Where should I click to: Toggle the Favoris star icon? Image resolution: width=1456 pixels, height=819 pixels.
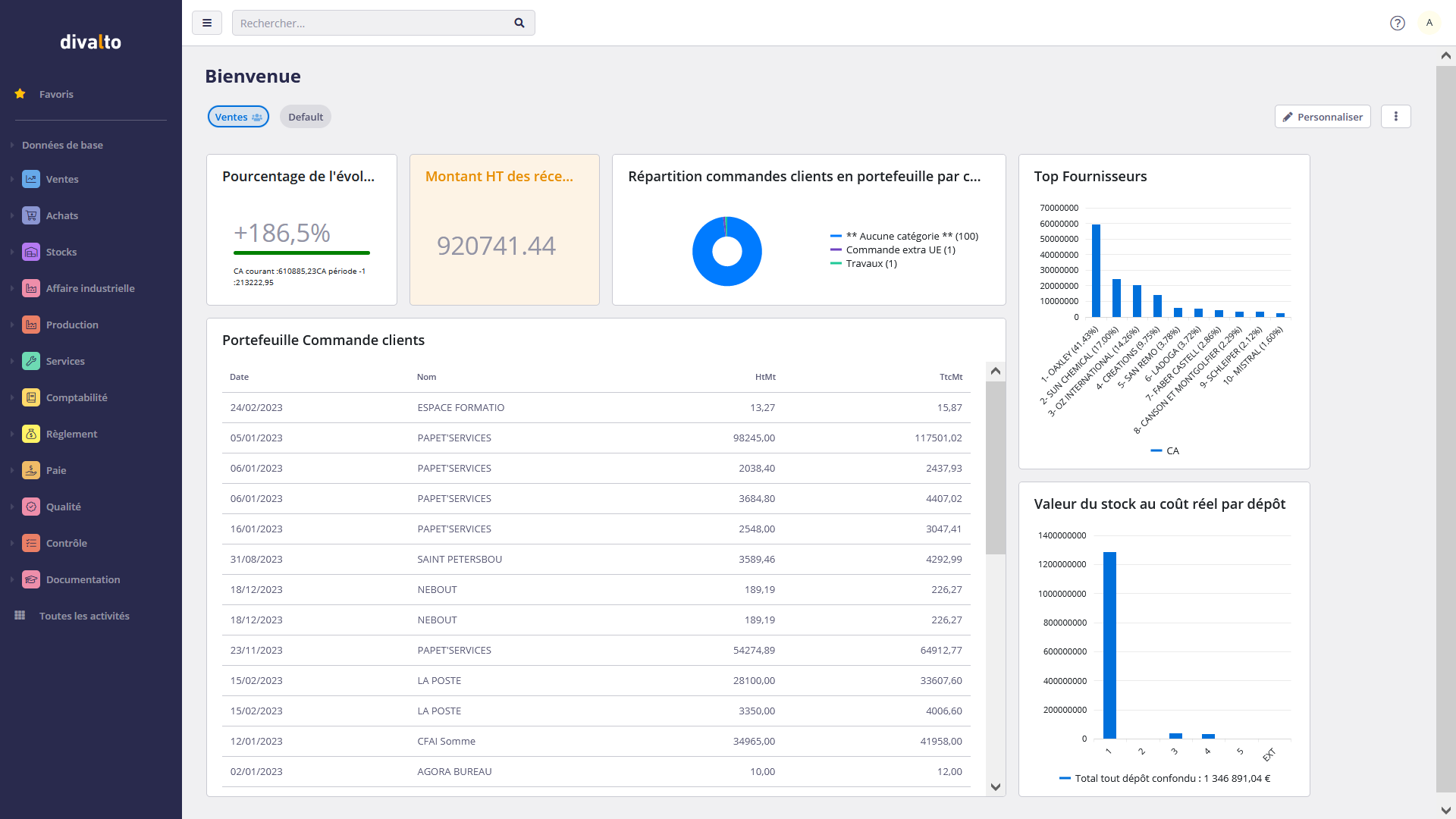19,94
